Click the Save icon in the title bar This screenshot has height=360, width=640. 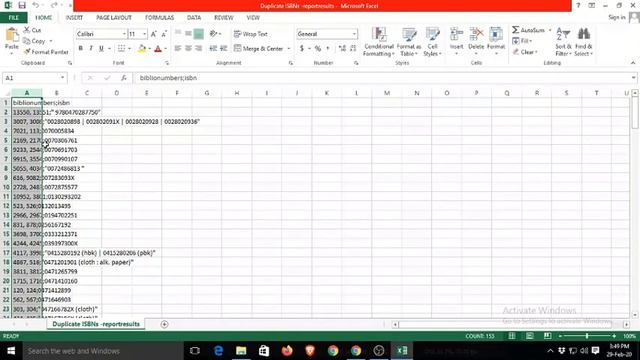22,5
